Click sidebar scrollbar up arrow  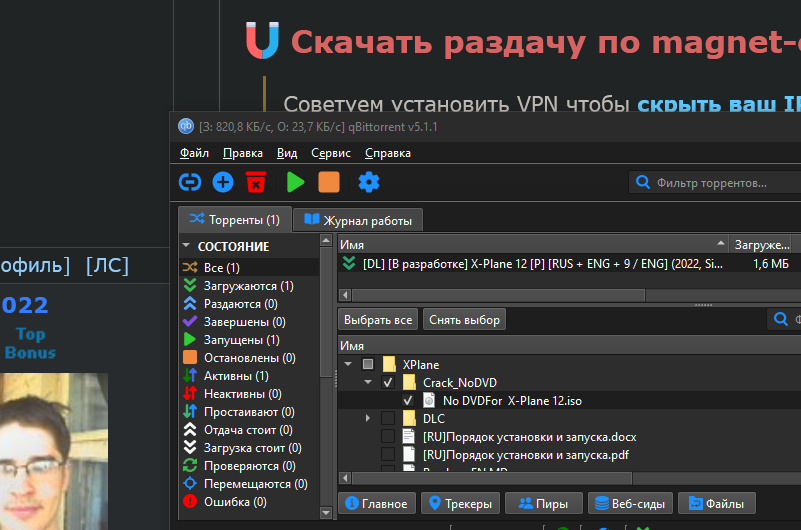click(x=326, y=240)
